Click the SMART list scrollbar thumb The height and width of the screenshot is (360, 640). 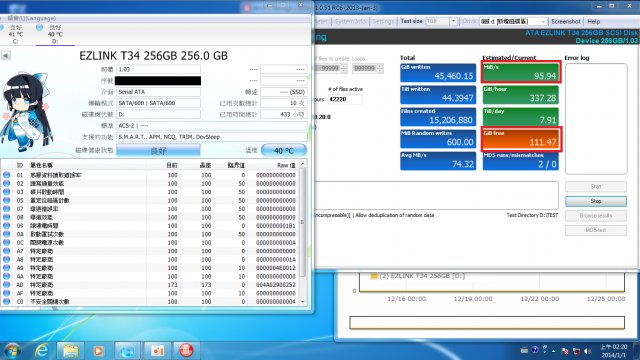click(302, 222)
